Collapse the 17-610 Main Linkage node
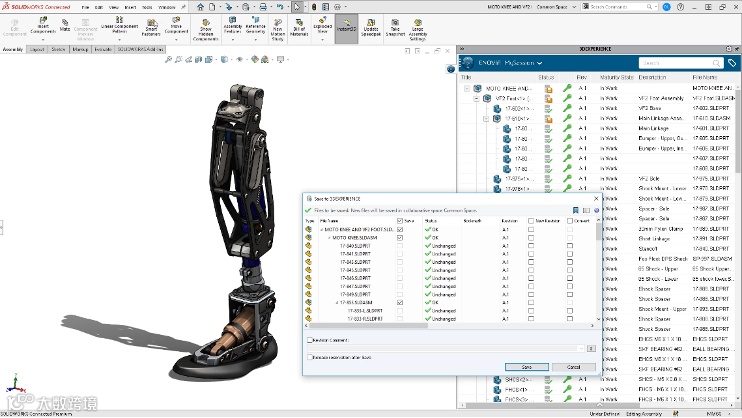This screenshot has height=418, width=742. [486, 118]
